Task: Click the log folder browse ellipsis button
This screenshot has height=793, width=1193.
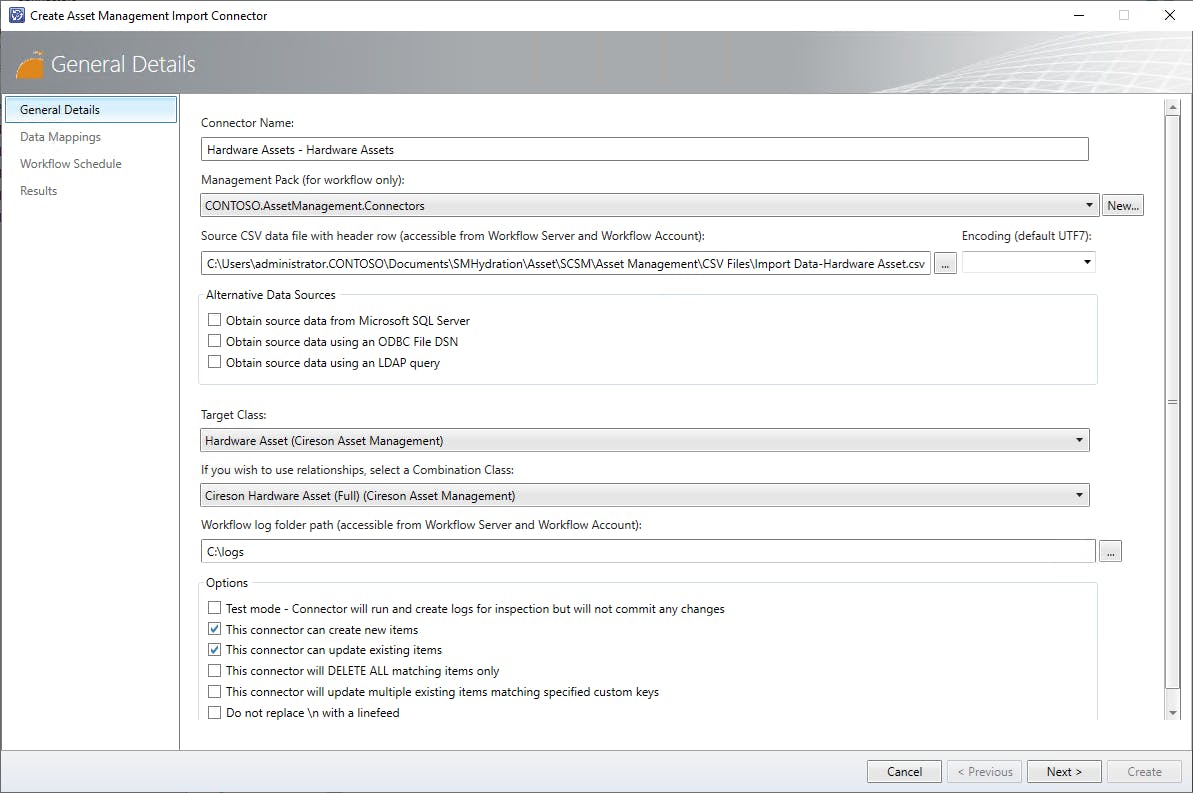Action: click(1110, 551)
